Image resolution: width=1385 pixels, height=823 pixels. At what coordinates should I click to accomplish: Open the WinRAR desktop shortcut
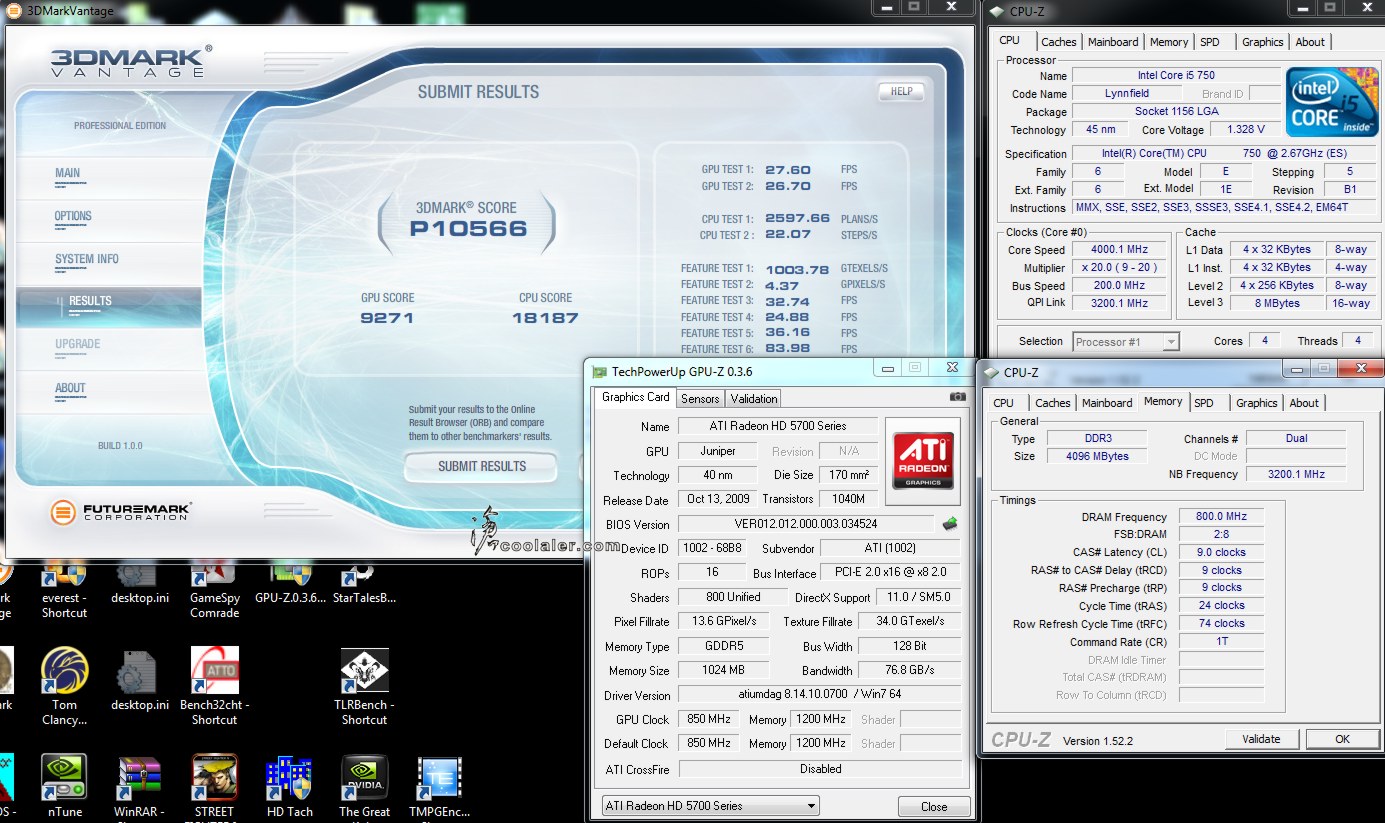tap(139, 788)
